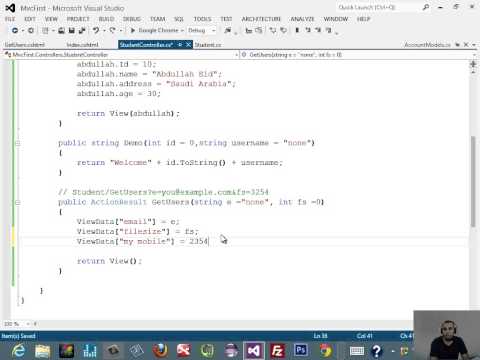The height and width of the screenshot is (360, 480).
Task: Click the vertical scrollbar thumb
Action: 473,182
